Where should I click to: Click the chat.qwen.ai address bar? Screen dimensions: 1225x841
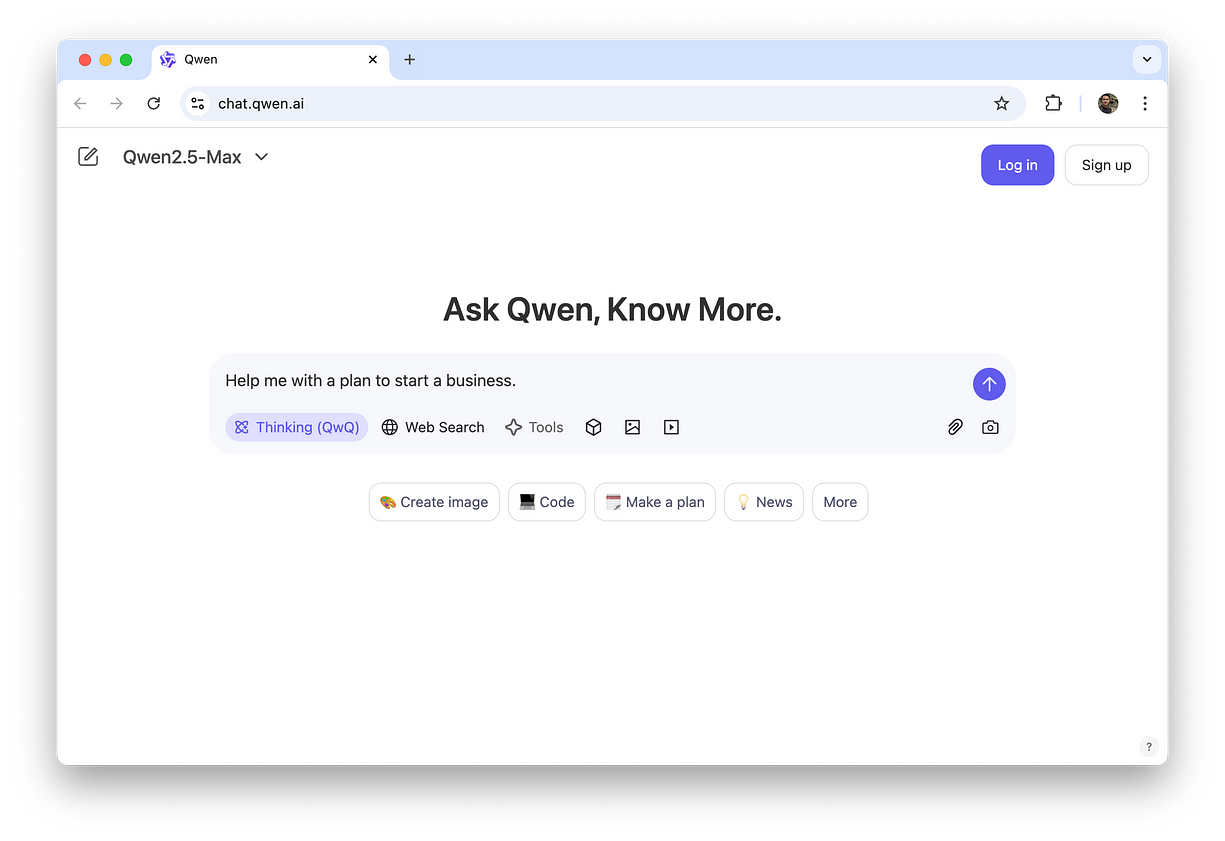point(603,103)
